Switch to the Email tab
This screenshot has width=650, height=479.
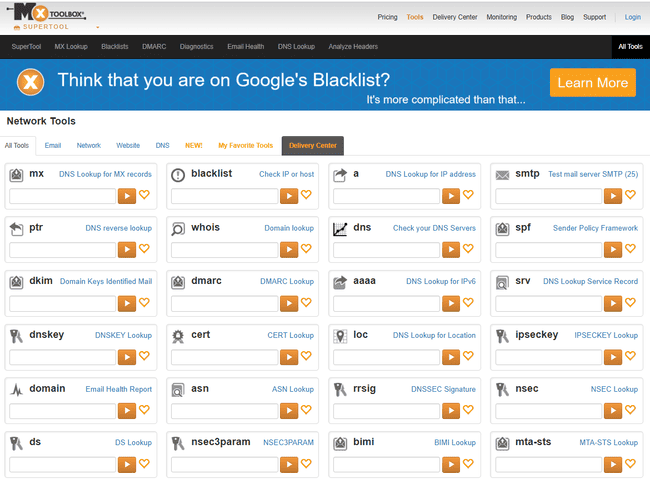click(x=52, y=146)
